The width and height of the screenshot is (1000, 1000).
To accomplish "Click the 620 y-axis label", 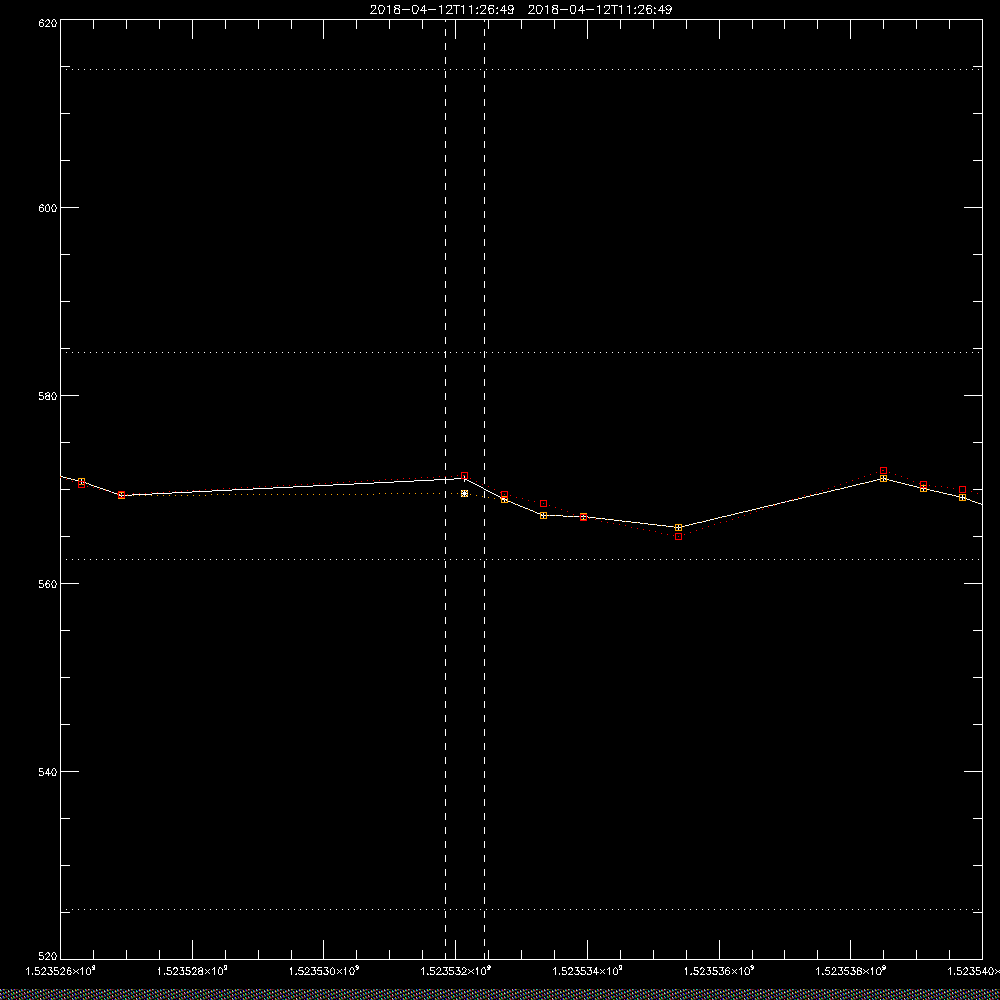I will click(x=48, y=24).
